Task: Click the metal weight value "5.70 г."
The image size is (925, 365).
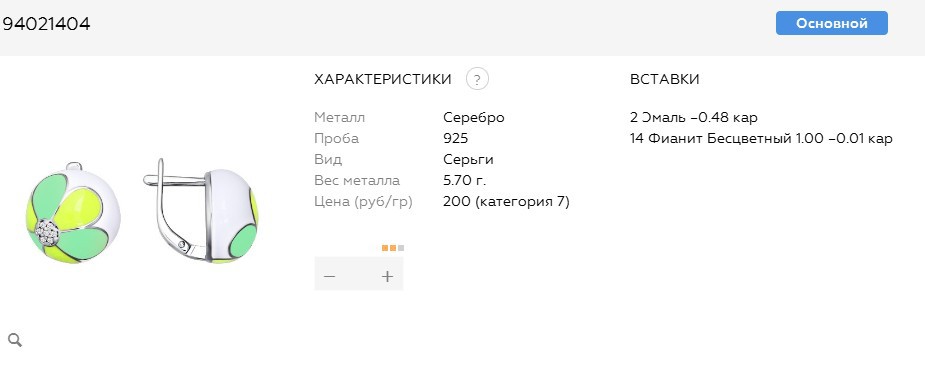Action: 465,180
